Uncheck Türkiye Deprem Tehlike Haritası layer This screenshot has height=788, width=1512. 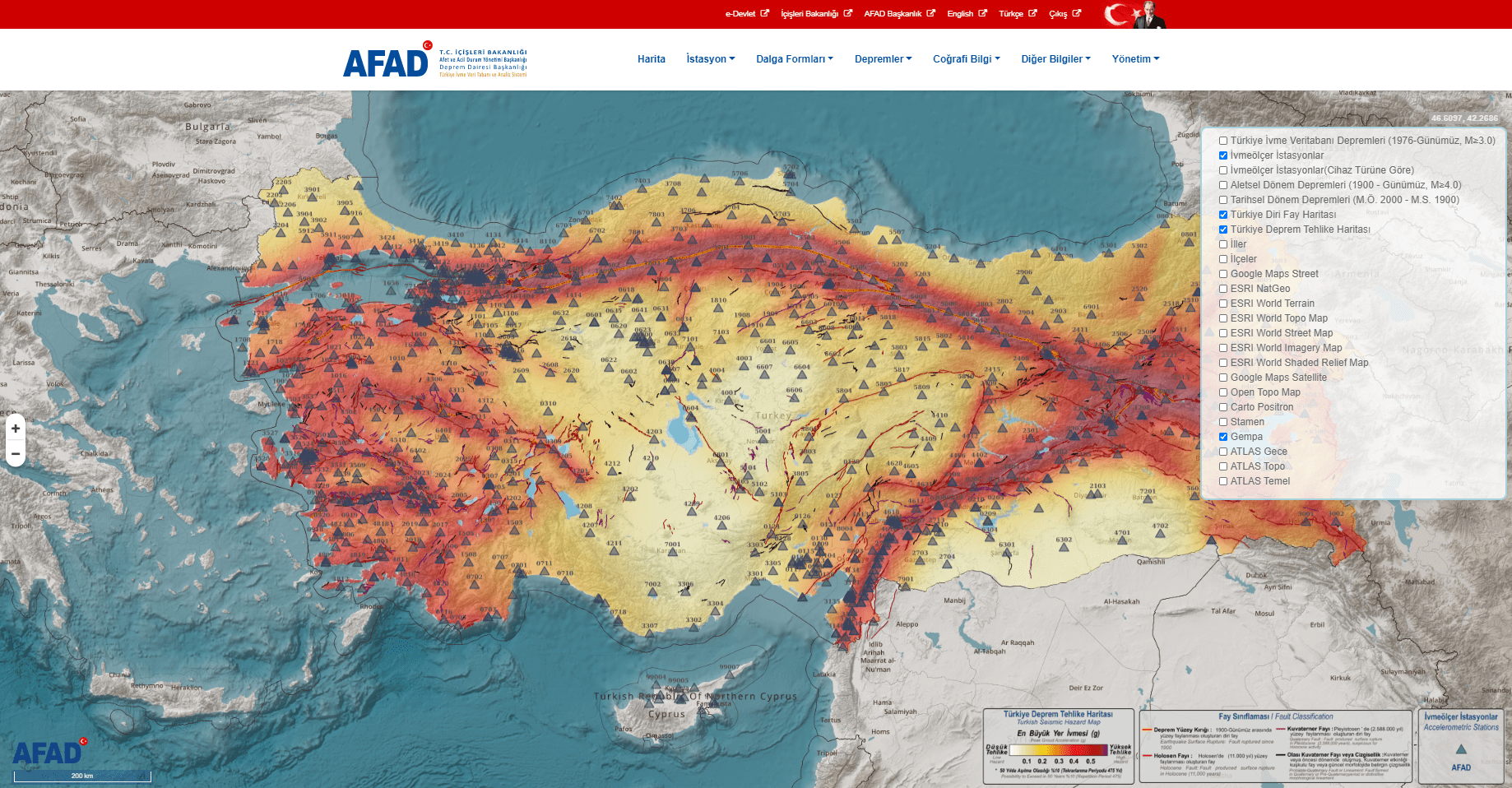click(1223, 229)
